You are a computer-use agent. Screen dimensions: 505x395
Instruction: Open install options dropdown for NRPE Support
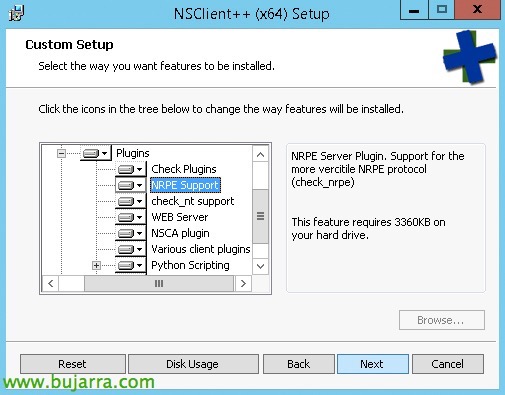tap(131, 185)
